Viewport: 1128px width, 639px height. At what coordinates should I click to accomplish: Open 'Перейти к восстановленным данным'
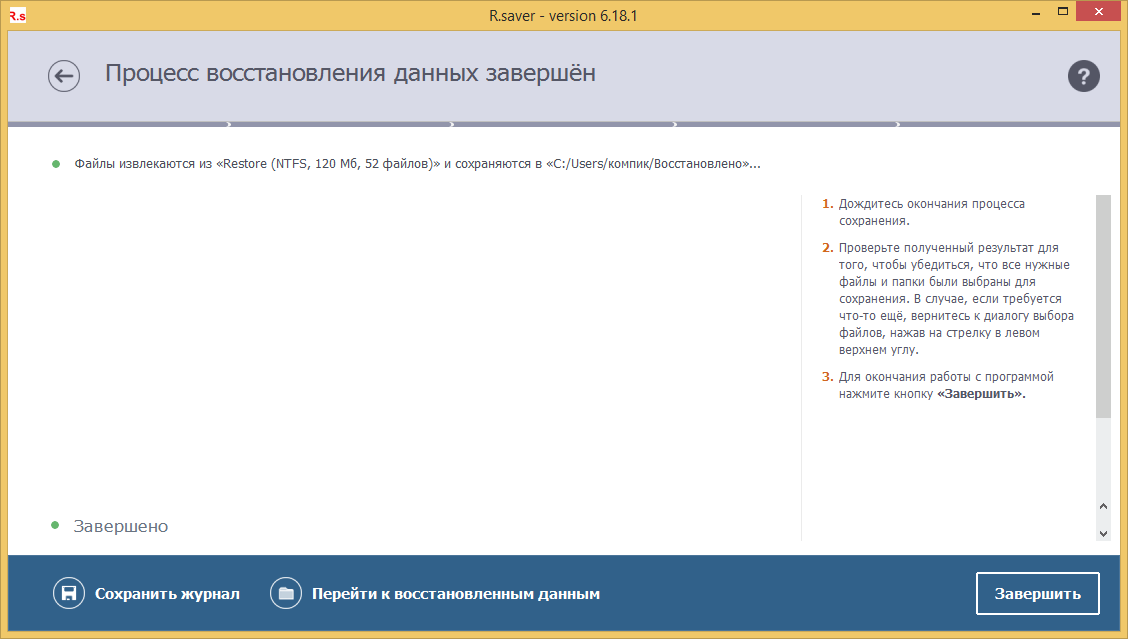455,594
